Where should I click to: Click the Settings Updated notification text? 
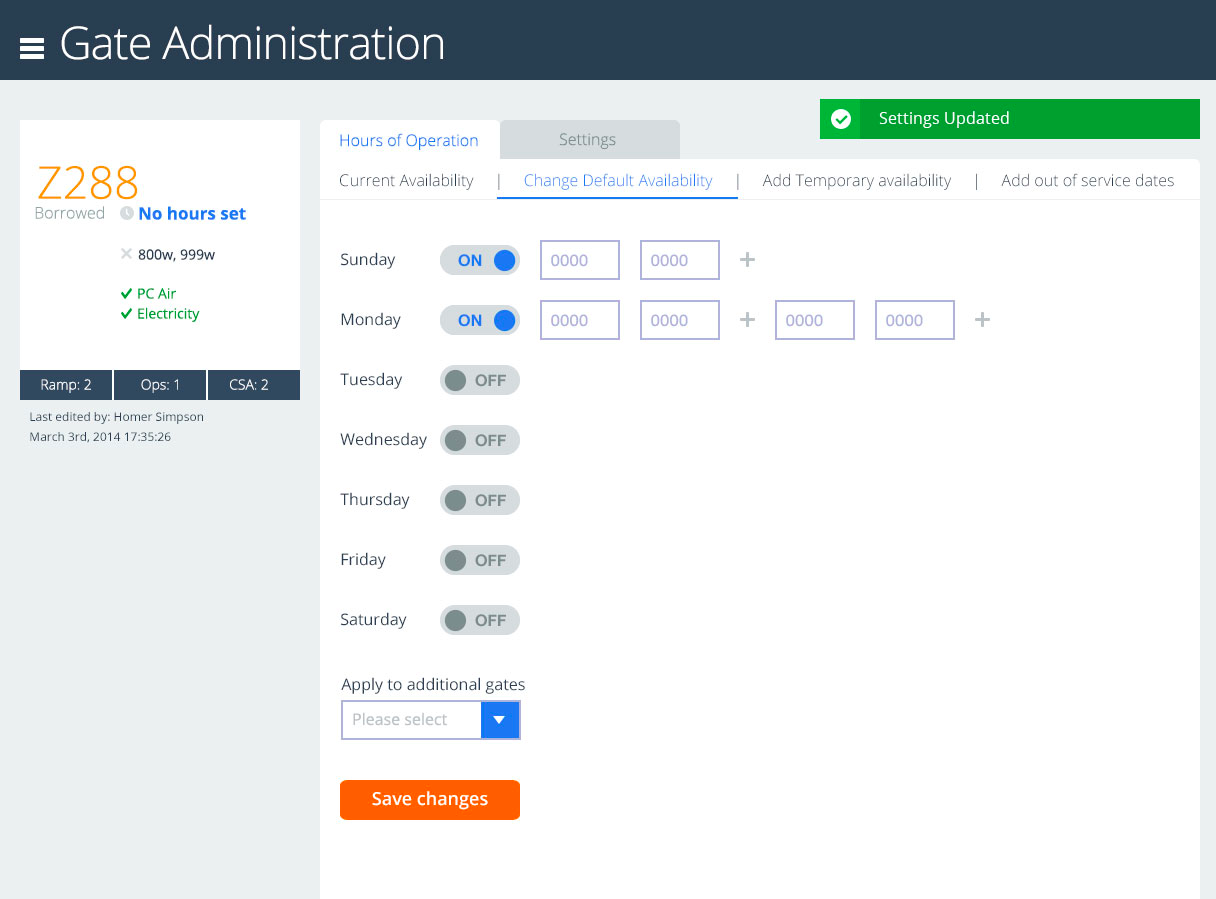(944, 119)
